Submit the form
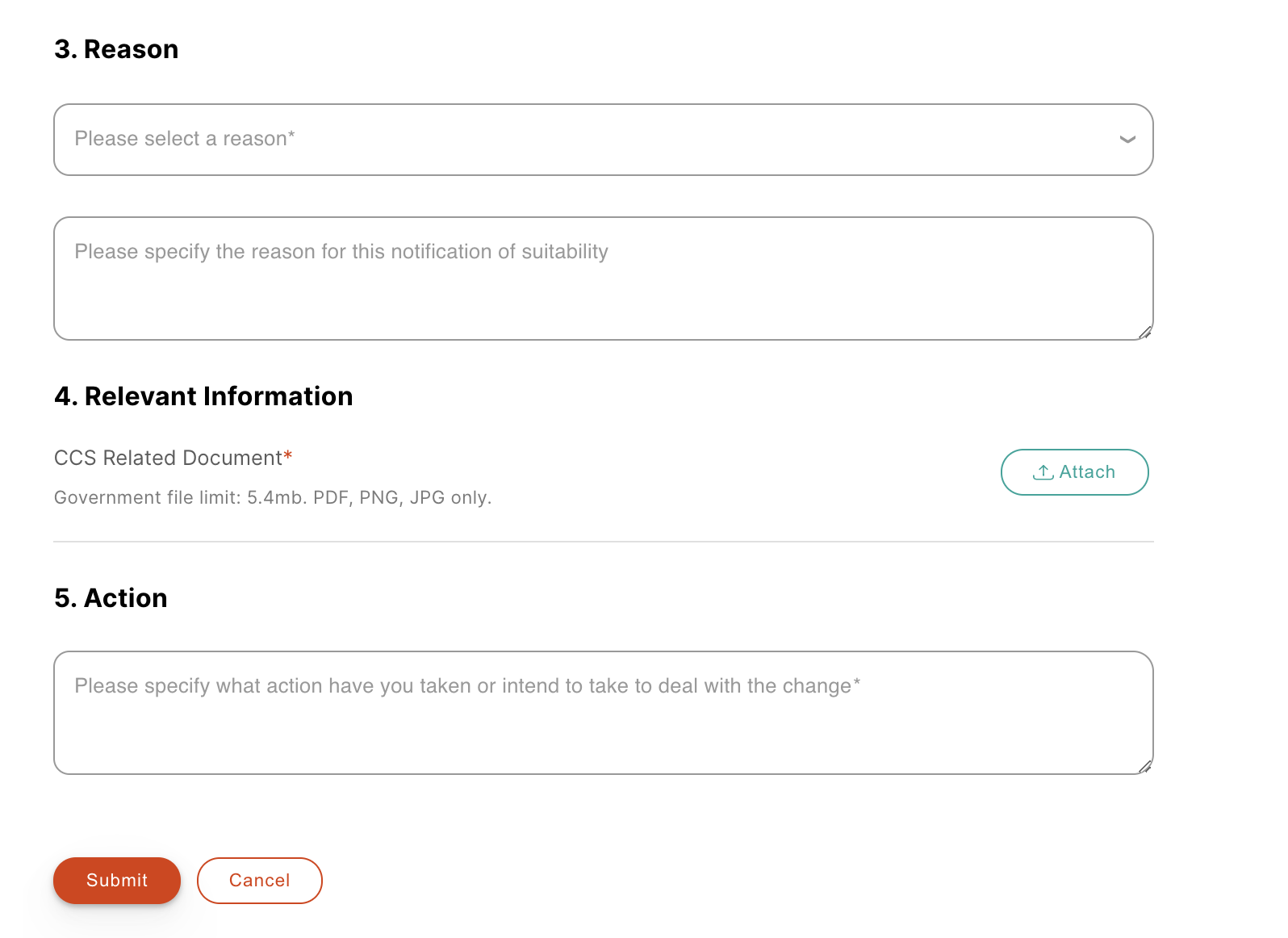This screenshot has height=938, width=1288. click(117, 881)
